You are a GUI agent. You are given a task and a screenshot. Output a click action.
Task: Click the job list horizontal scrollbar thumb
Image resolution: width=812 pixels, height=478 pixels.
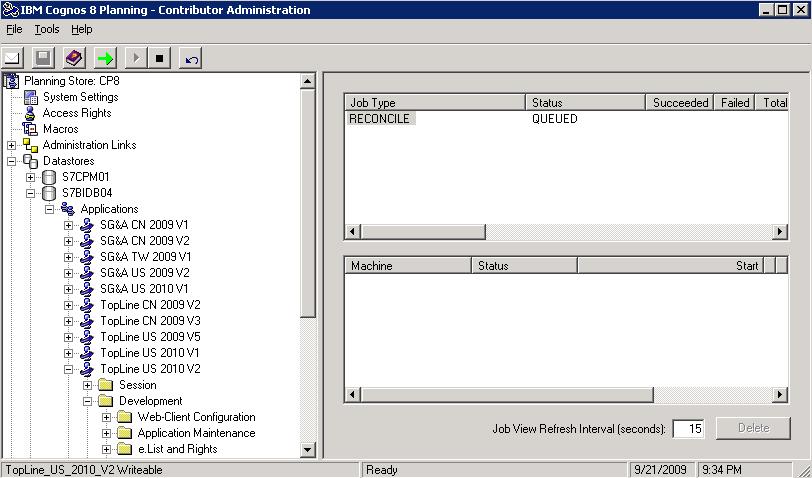pos(424,232)
